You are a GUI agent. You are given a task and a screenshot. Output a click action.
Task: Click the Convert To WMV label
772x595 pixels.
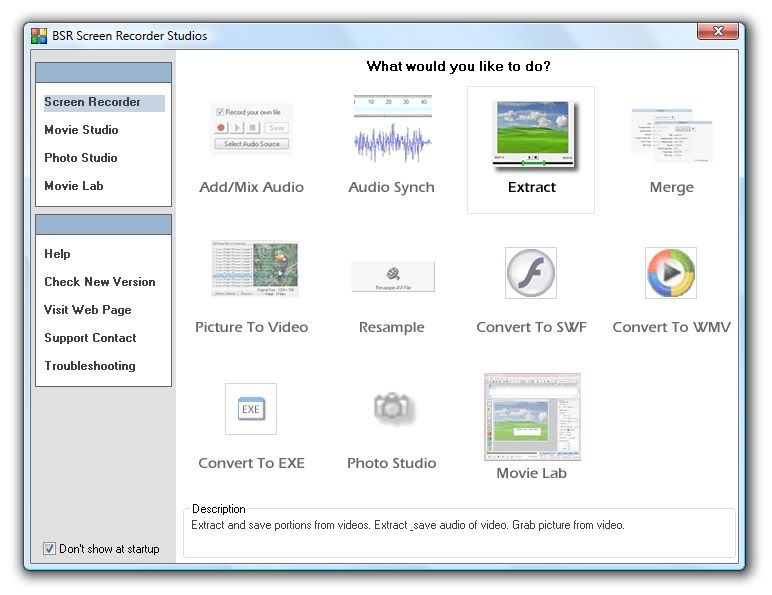[672, 328]
